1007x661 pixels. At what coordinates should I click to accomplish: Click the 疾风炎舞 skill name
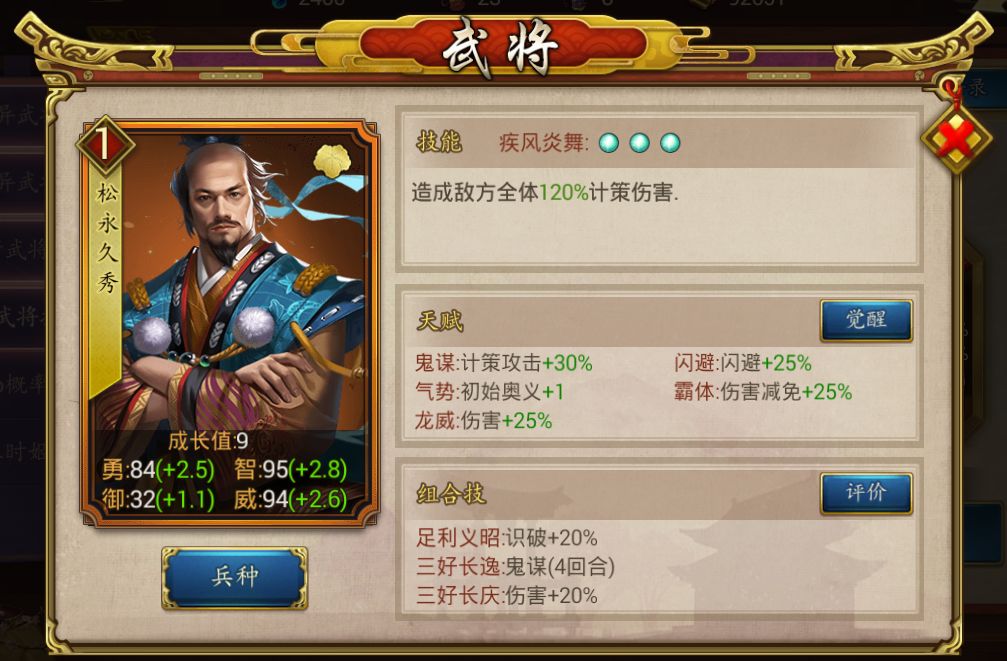[x=543, y=143]
